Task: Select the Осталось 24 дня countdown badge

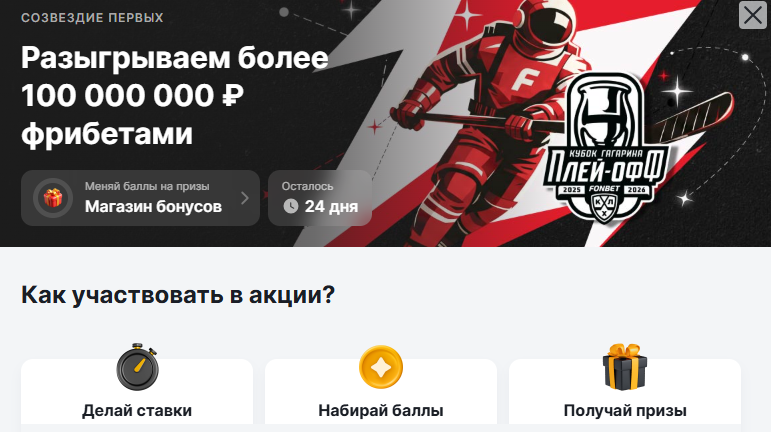Action: (320, 198)
